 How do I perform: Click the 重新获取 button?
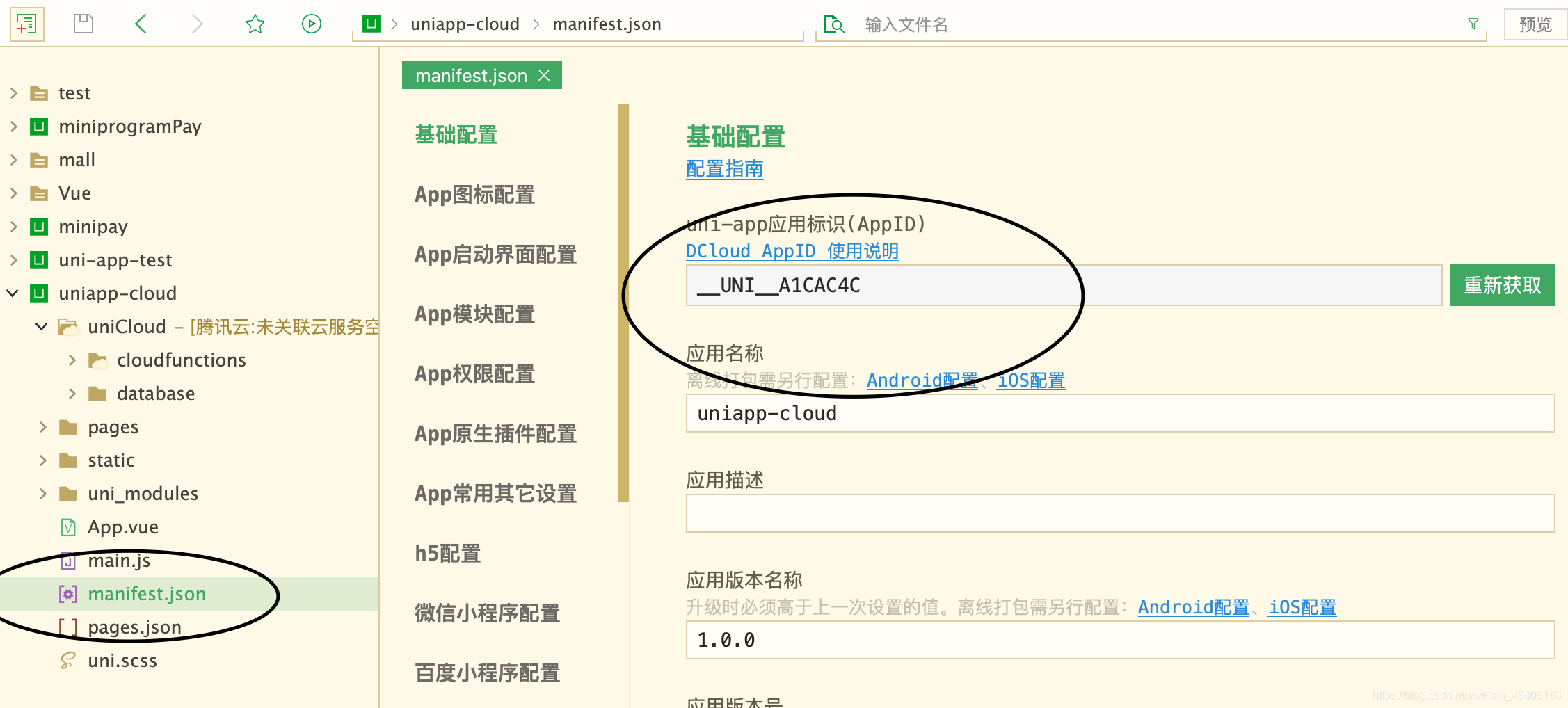pyautogui.click(x=1503, y=285)
